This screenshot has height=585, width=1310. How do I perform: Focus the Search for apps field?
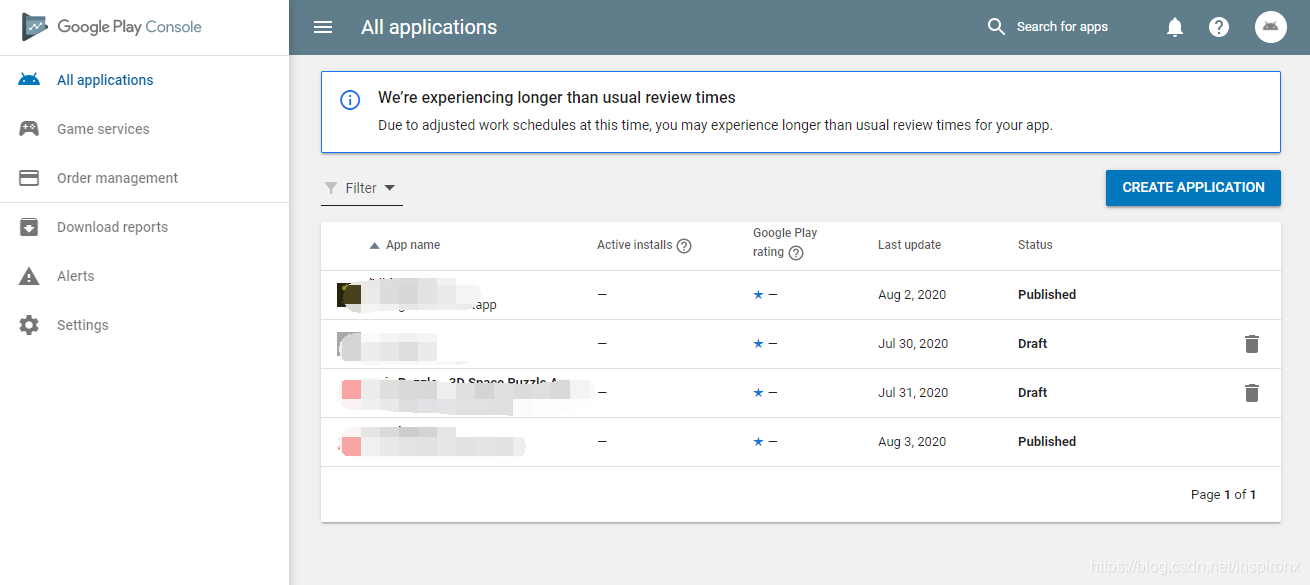point(1062,27)
